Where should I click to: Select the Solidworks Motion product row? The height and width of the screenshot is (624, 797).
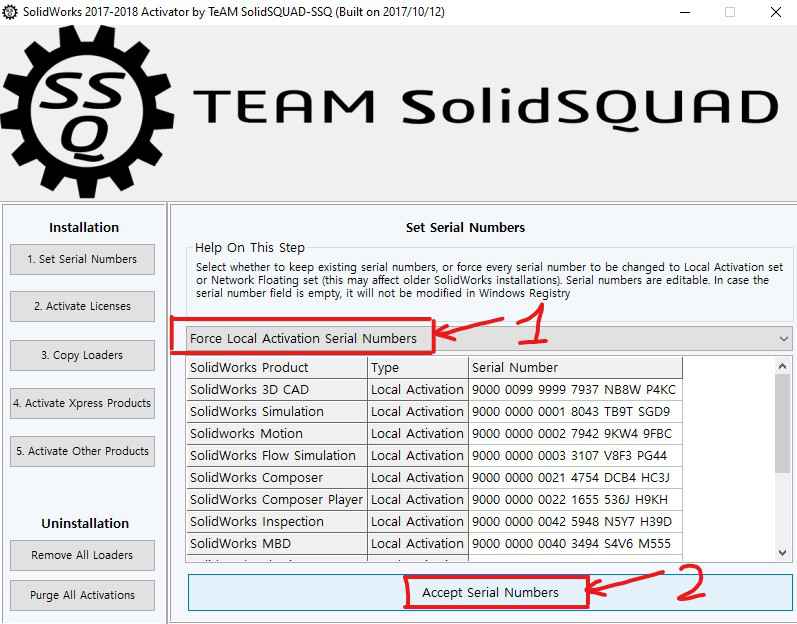point(276,434)
